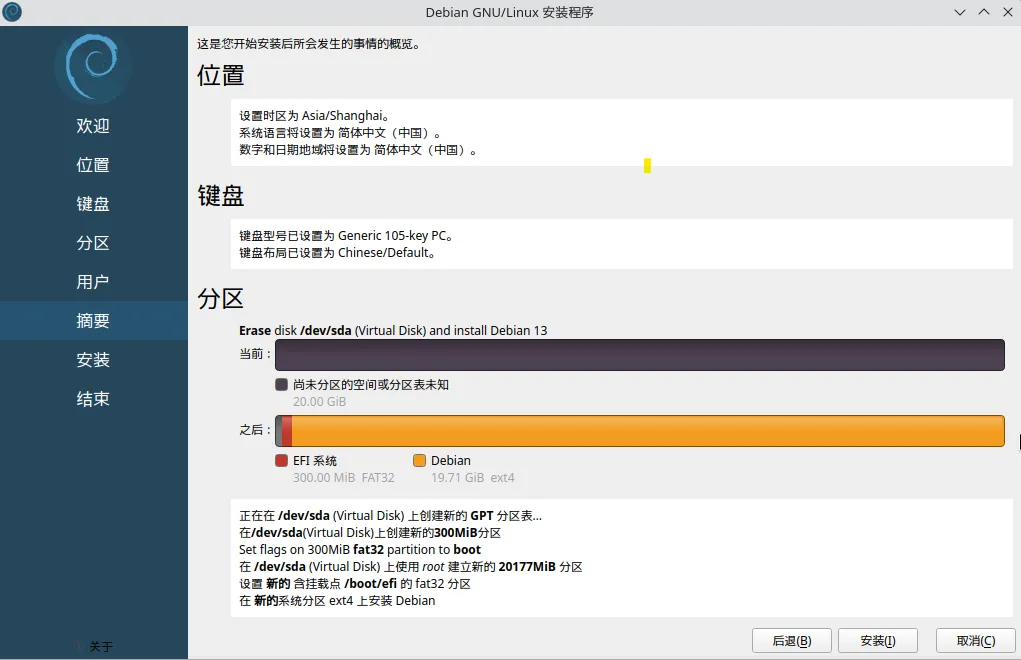Select the 欢迎 step in the sidebar
Viewport: 1021px width, 660px height.
pos(93,126)
